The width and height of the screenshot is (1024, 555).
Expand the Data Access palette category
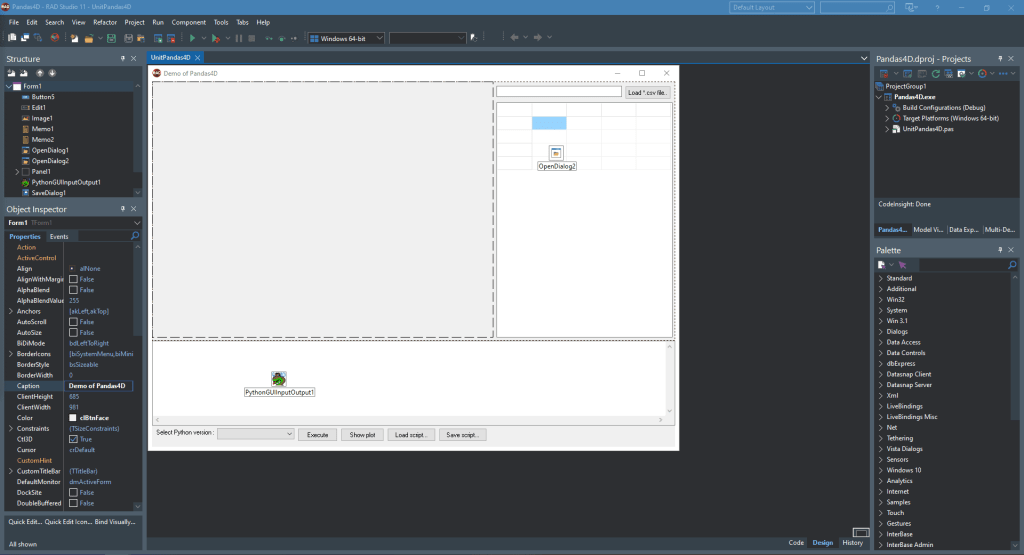(880, 342)
